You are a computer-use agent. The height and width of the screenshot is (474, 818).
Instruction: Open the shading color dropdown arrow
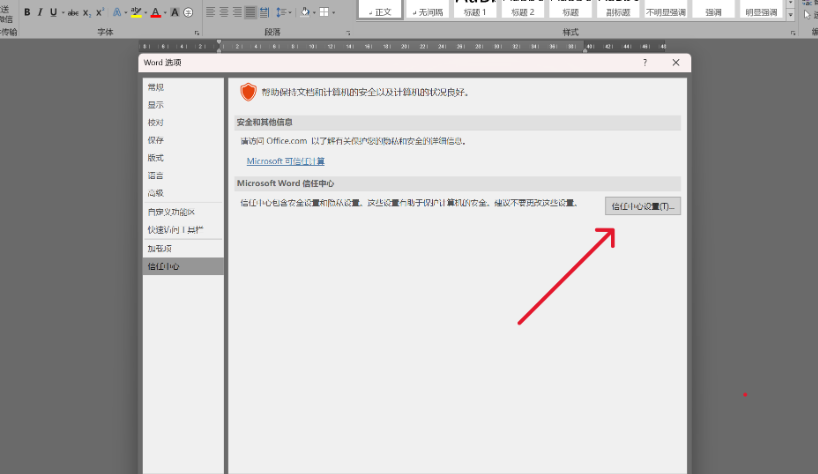pyautogui.click(x=314, y=13)
